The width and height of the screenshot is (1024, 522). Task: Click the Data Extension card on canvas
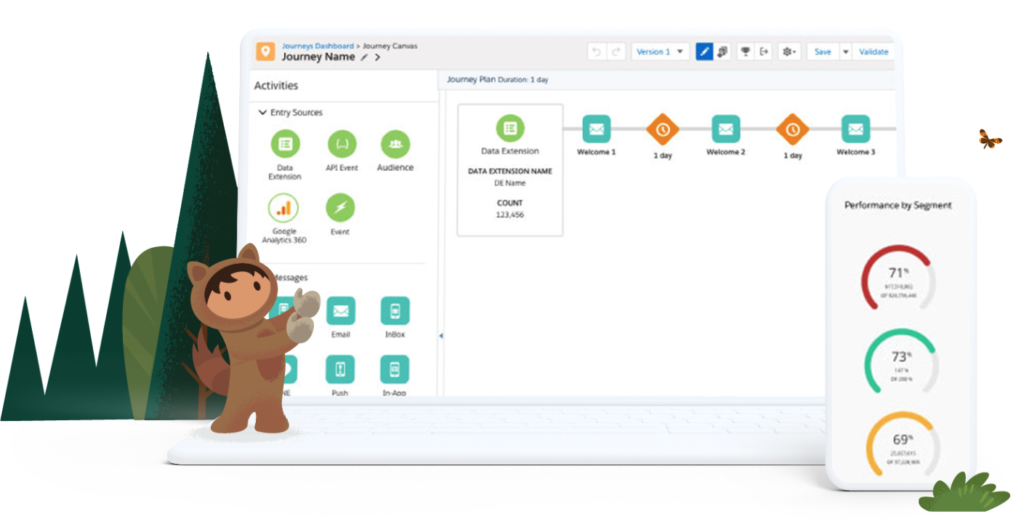(x=510, y=169)
